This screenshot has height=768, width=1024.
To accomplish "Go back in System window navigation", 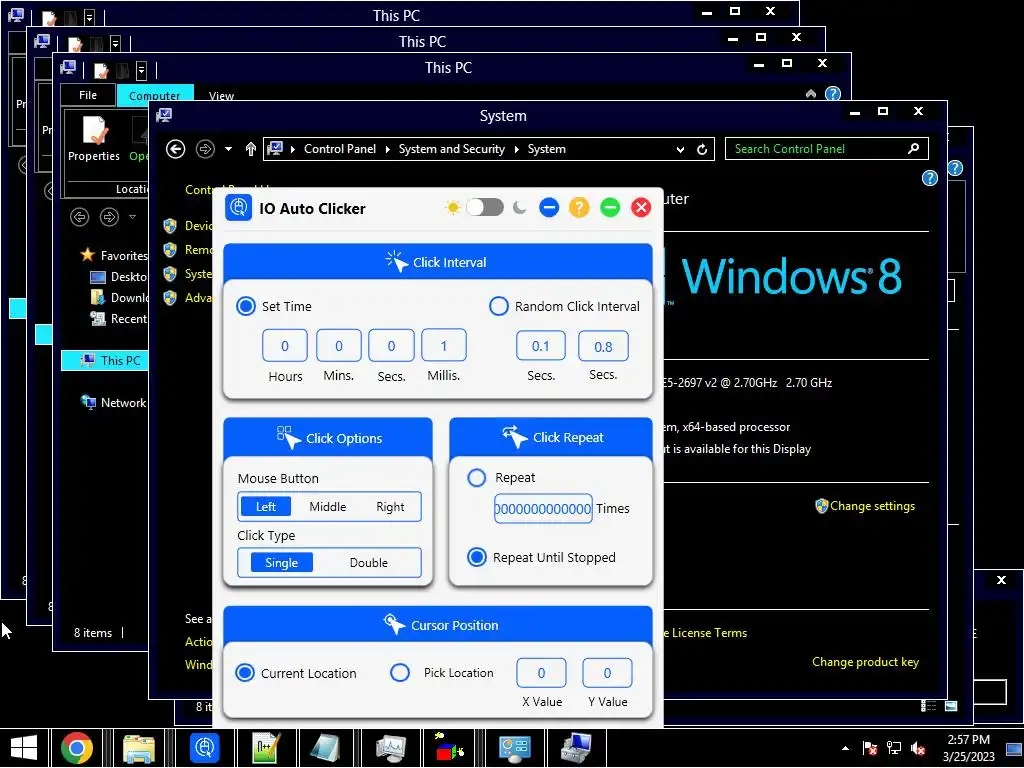I will click(176, 149).
